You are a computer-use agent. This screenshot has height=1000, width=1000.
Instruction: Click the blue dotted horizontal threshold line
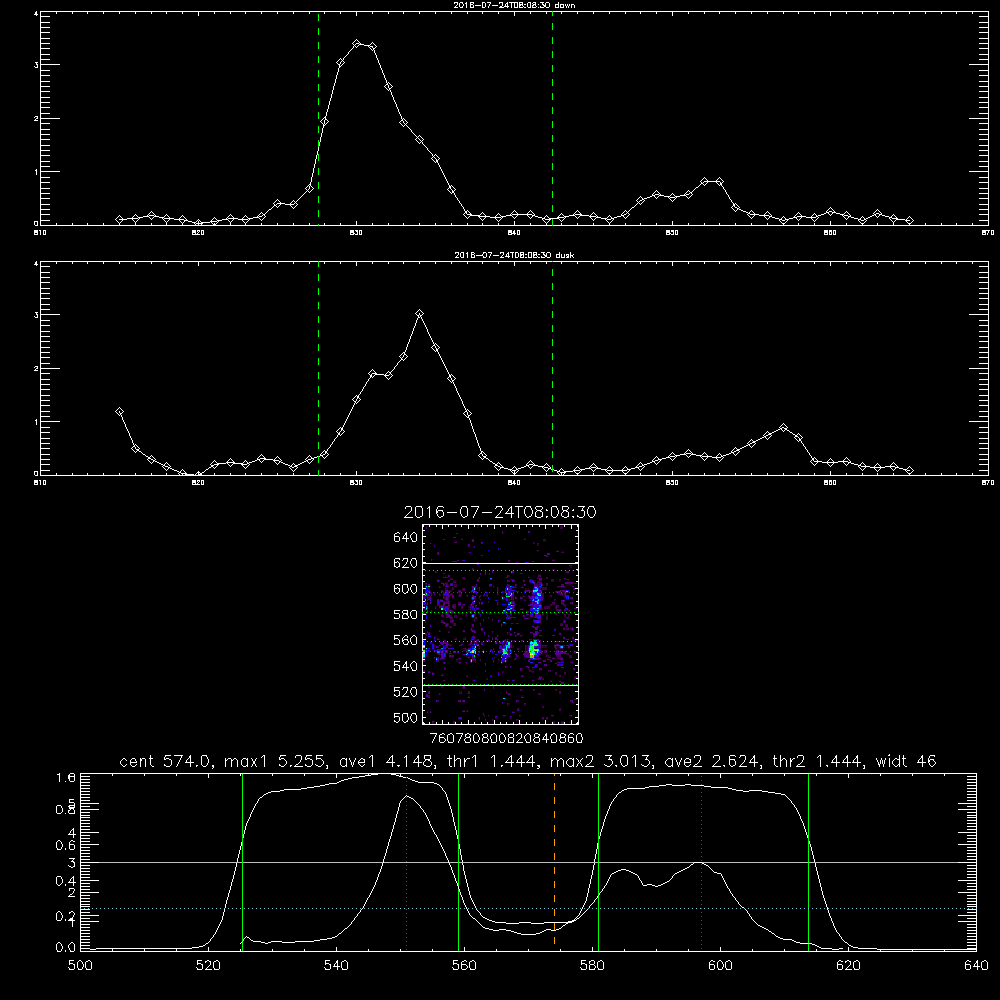[x=528, y=908]
